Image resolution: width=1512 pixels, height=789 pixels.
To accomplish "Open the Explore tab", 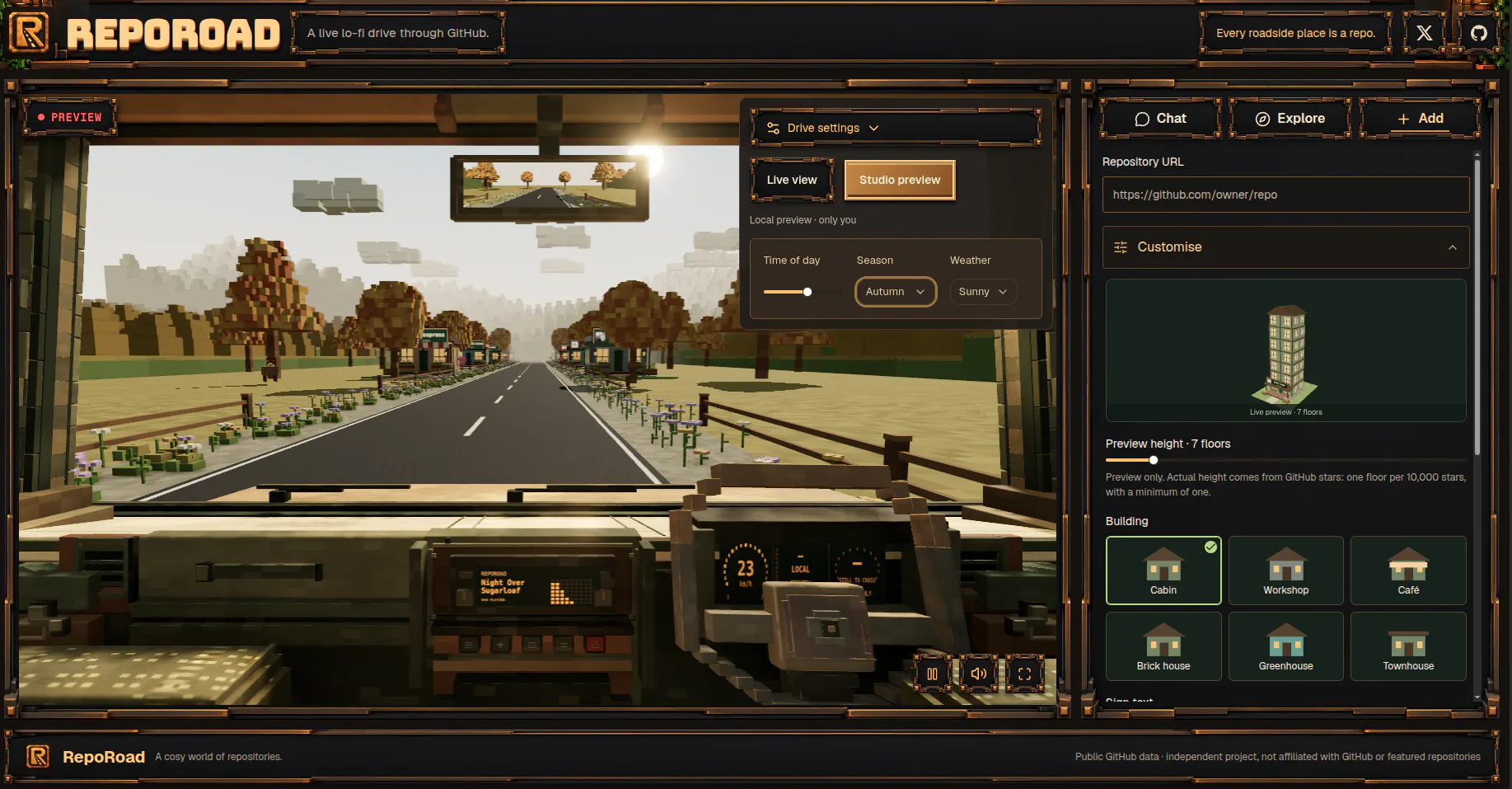I will tap(1290, 119).
